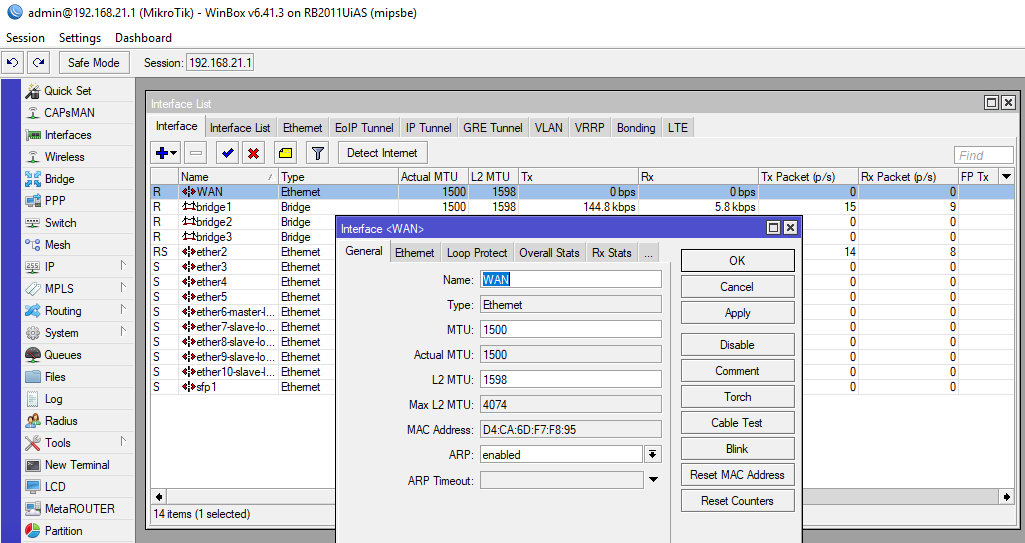
Task: Open the ARP dropdown arrow
Action: [652, 454]
